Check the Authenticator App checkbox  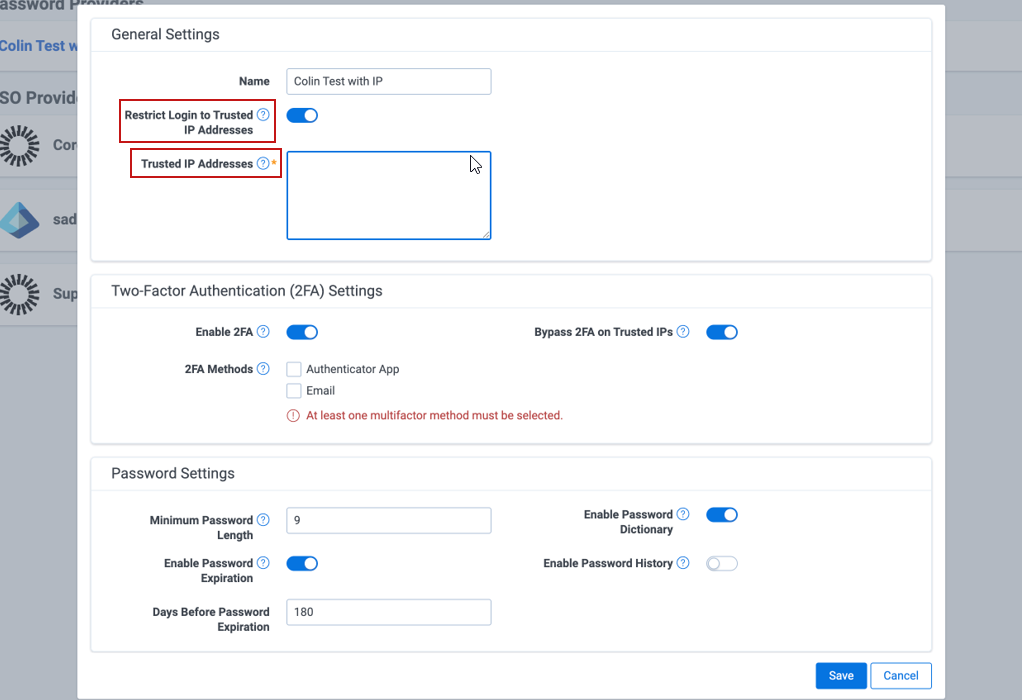coord(294,370)
